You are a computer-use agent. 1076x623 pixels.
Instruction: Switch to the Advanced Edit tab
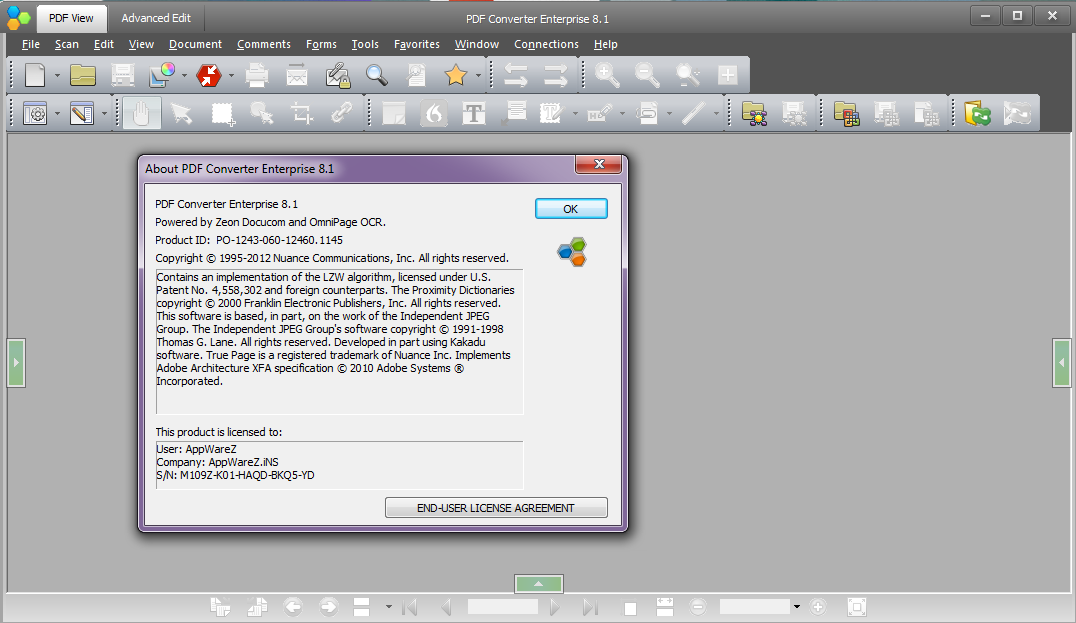tap(156, 19)
